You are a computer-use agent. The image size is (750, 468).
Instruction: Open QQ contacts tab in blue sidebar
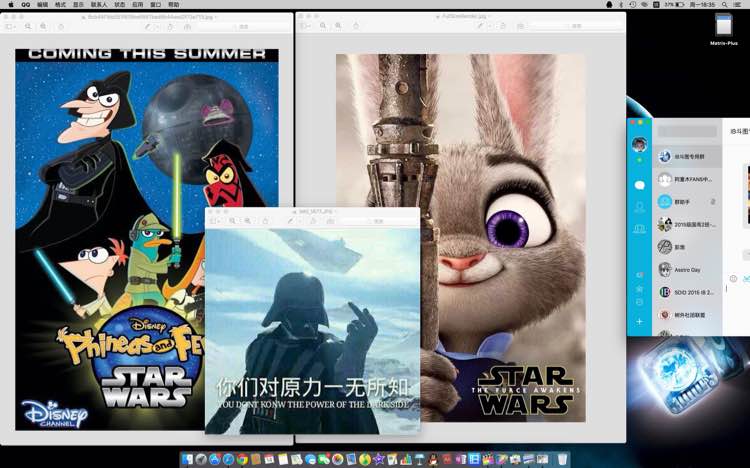pos(640,207)
